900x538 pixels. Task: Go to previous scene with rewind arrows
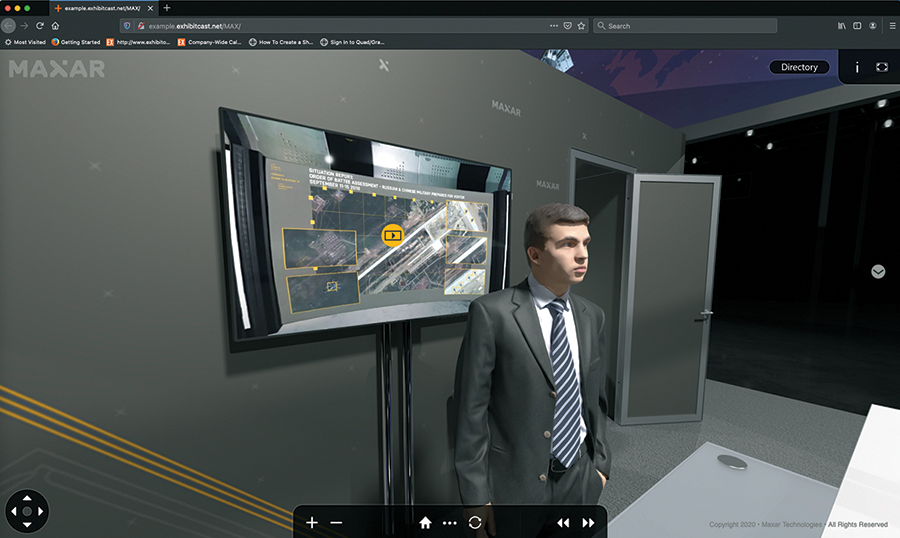tap(563, 522)
